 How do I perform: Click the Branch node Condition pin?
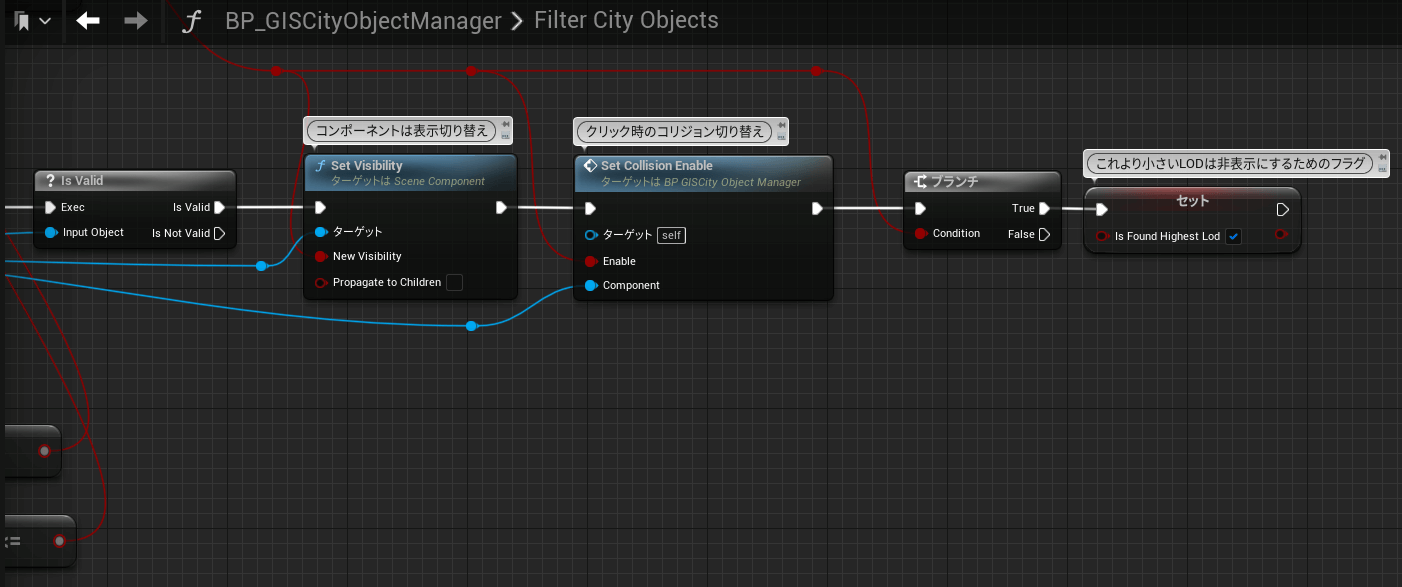[920, 234]
